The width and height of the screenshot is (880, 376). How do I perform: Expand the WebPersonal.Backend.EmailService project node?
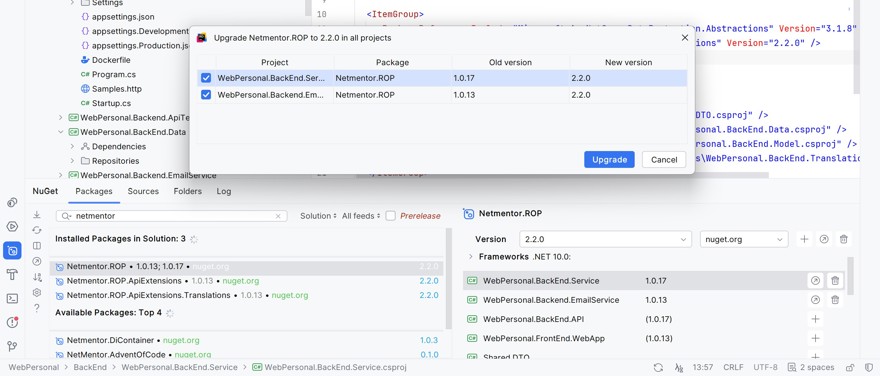point(61,175)
